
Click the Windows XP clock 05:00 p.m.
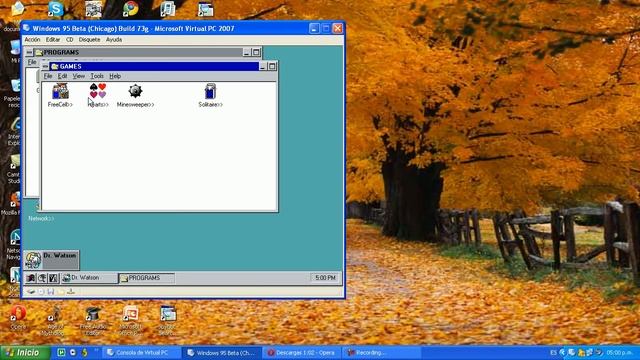click(620, 353)
